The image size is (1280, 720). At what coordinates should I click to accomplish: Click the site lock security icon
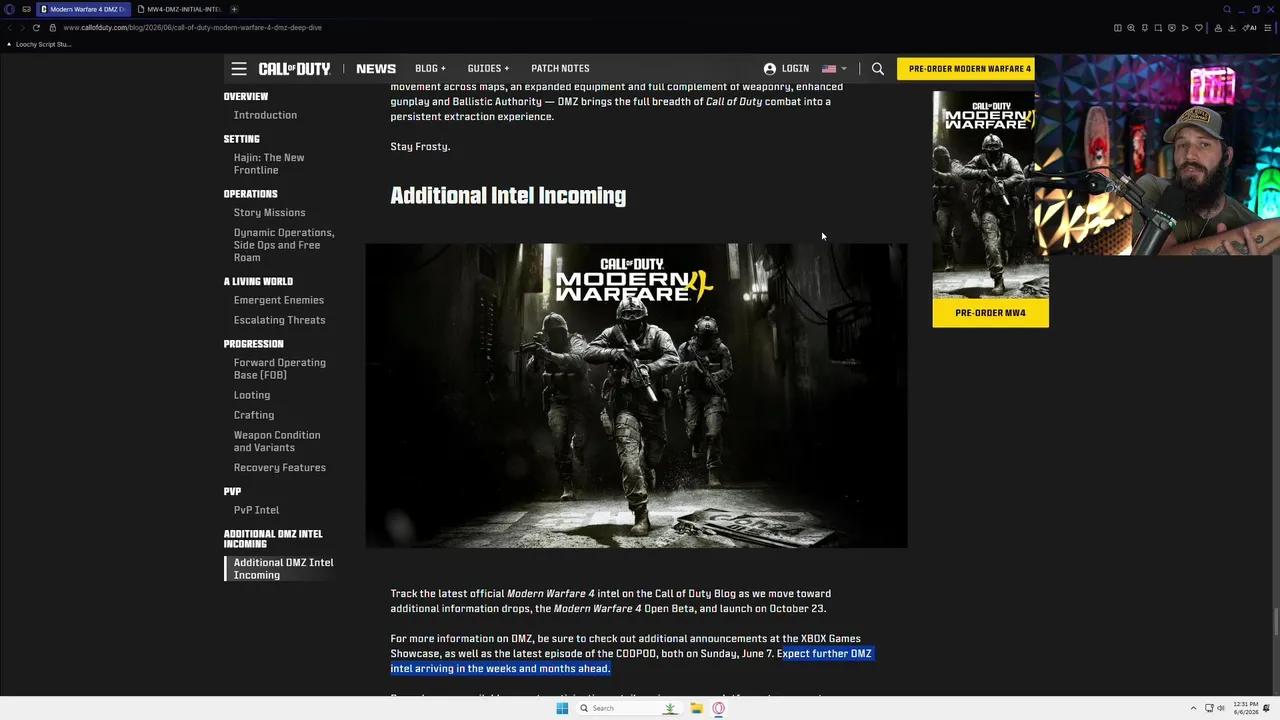pos(53,28)
